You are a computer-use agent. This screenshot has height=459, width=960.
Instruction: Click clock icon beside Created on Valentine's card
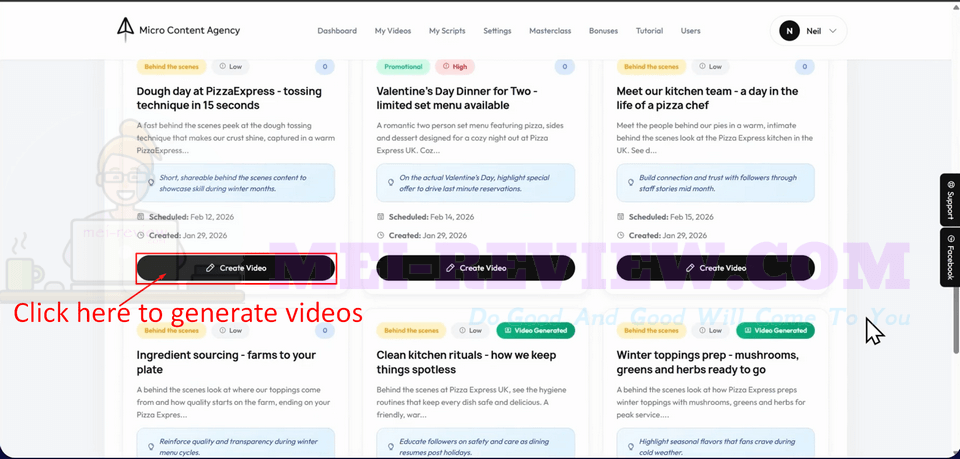point(380,235)
